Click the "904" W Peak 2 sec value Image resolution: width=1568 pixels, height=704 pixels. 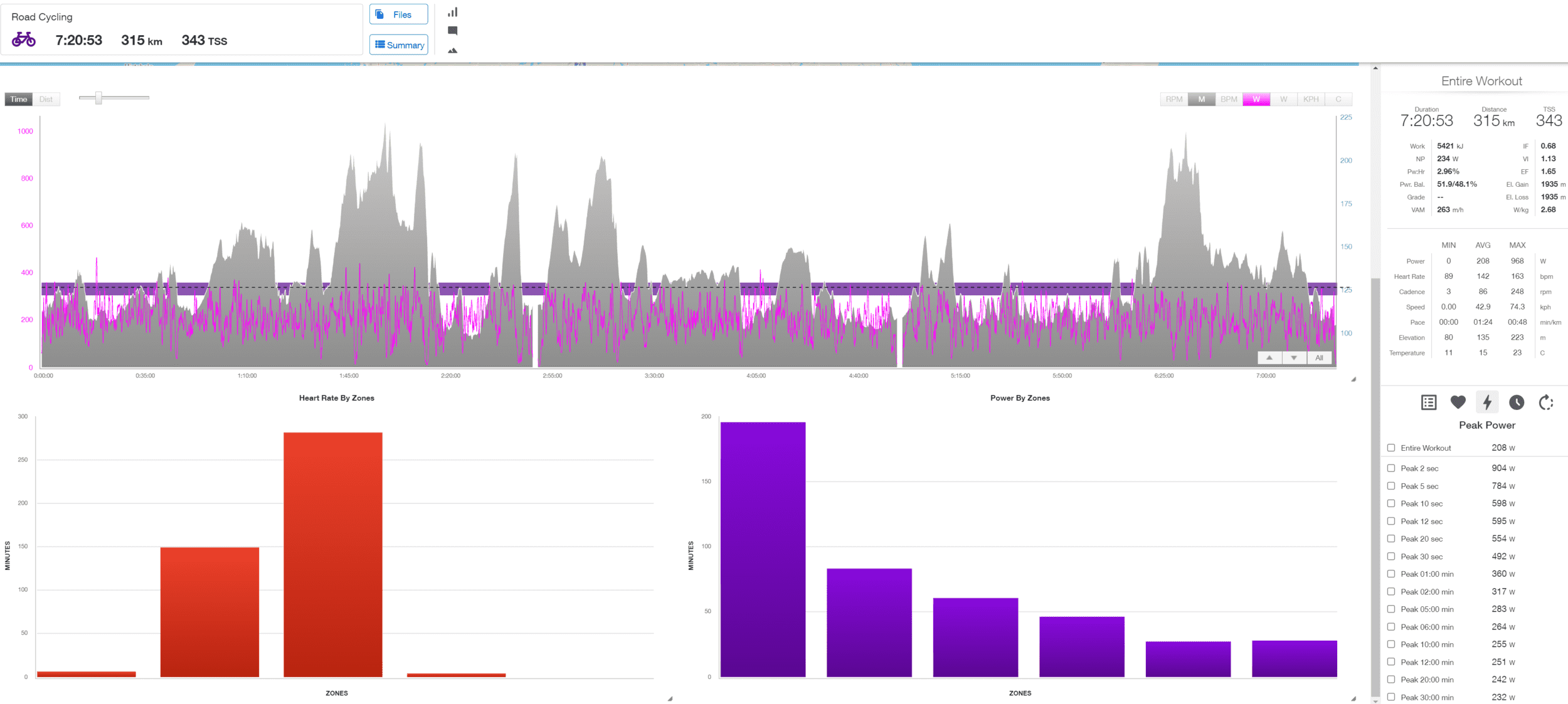click(x=1499, y=468)
